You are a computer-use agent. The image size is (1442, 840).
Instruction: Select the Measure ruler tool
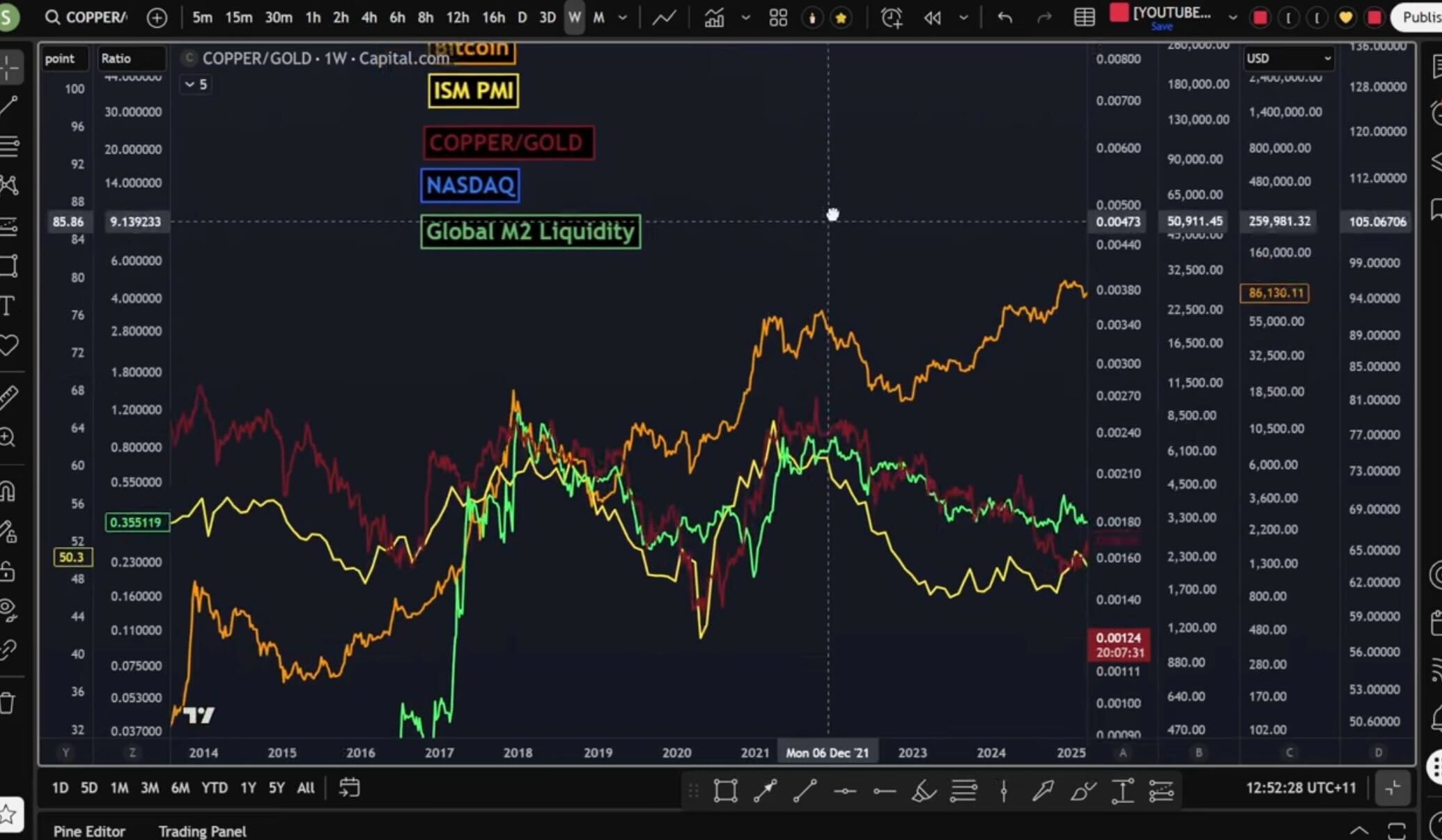(8, 397)
